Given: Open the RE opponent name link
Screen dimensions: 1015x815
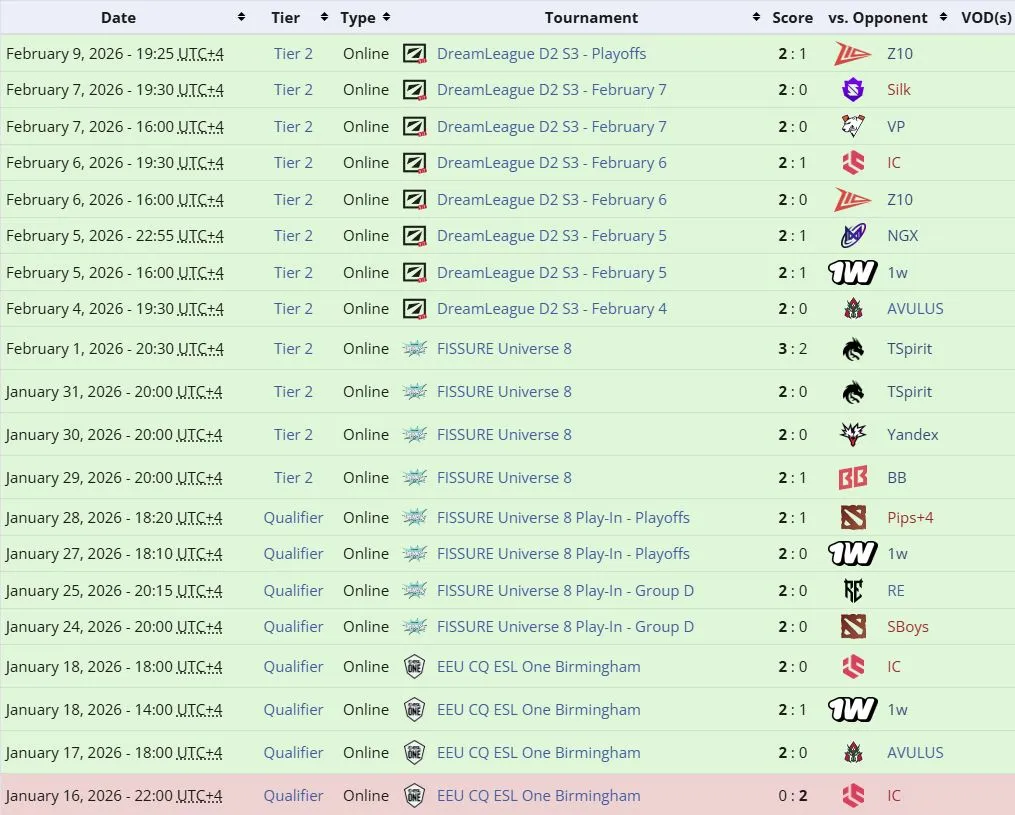Looking at the screenshot, I should [x=896, y=590].
